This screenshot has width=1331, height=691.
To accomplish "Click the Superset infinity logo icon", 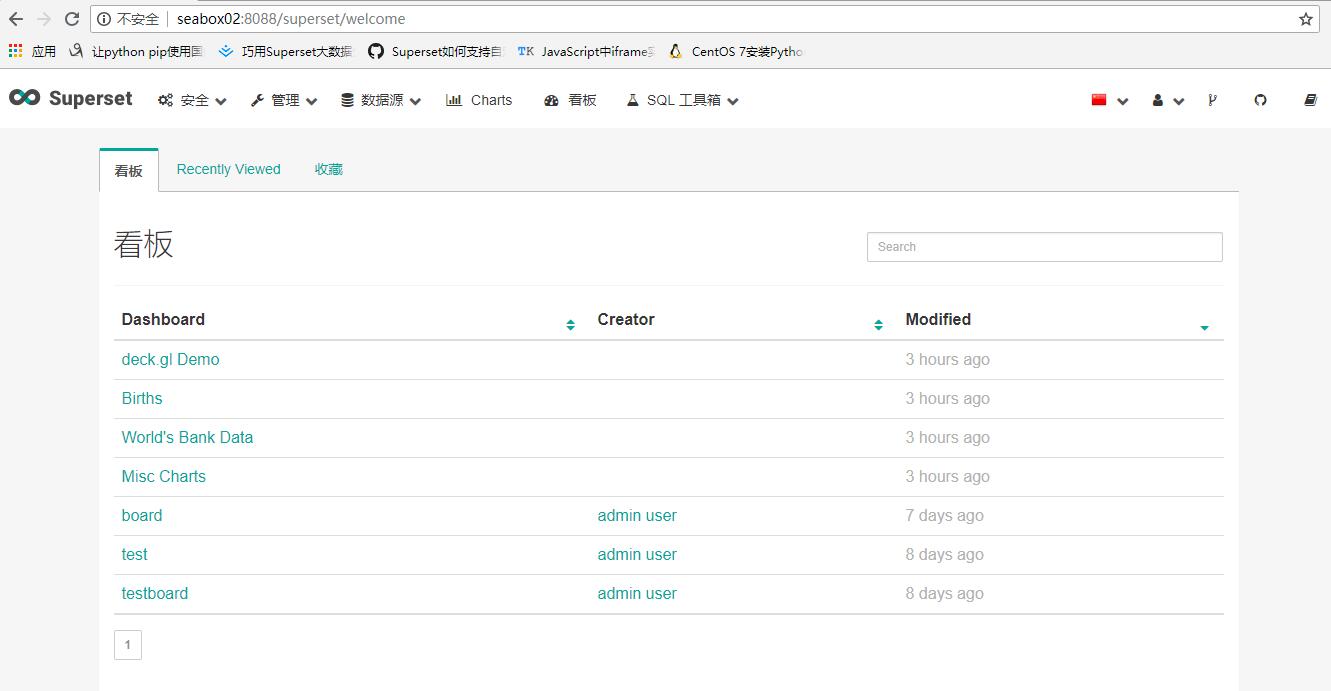I will (x=24, y=97).
